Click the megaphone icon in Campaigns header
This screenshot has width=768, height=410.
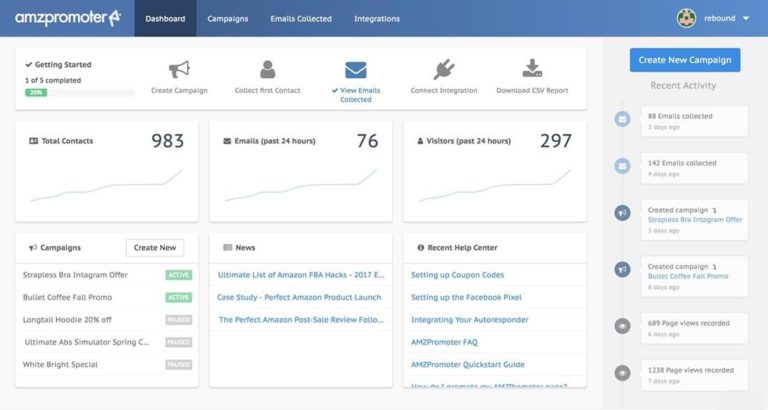[33, 248]
